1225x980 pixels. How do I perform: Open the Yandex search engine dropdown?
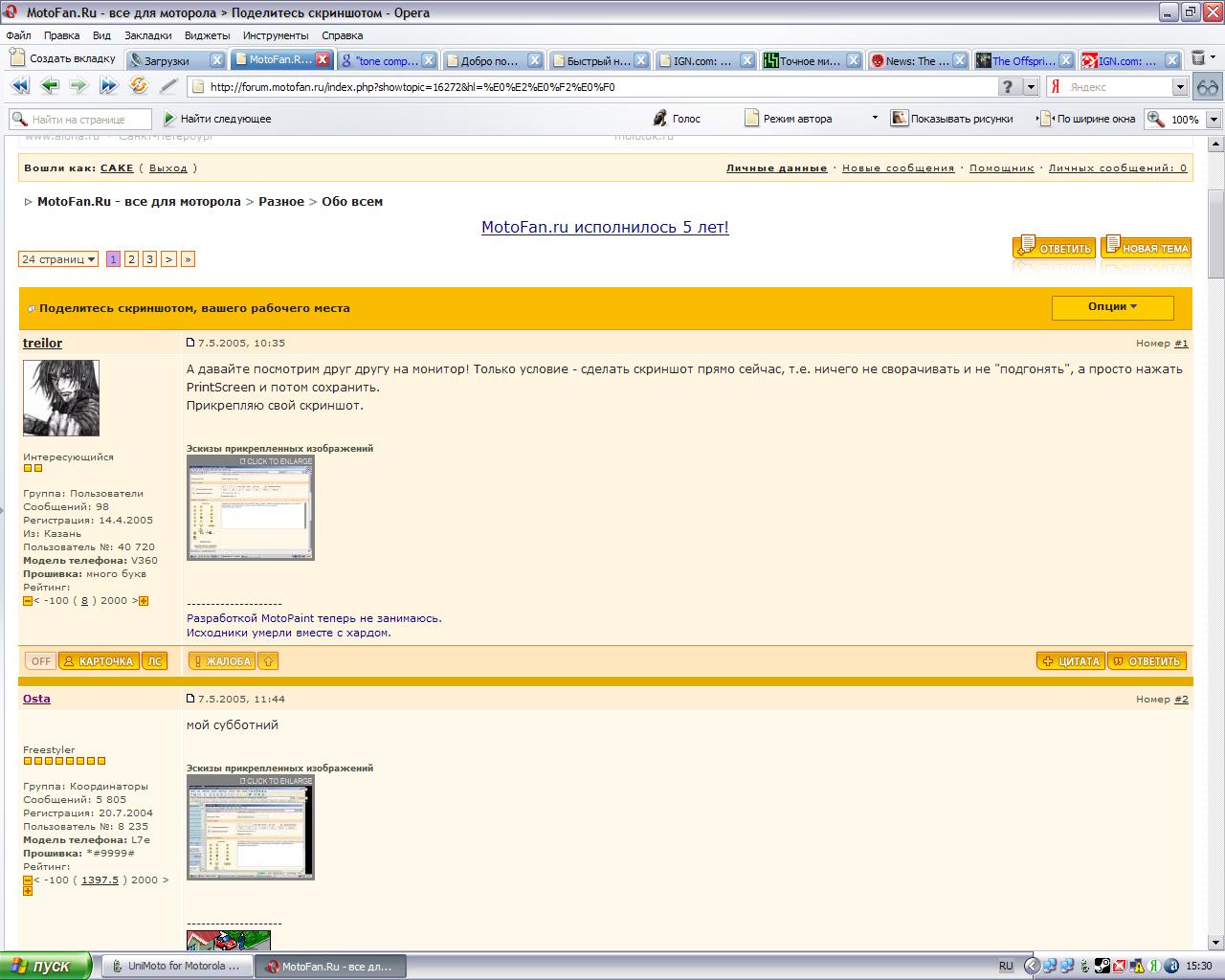click(x=1180, y=87)
